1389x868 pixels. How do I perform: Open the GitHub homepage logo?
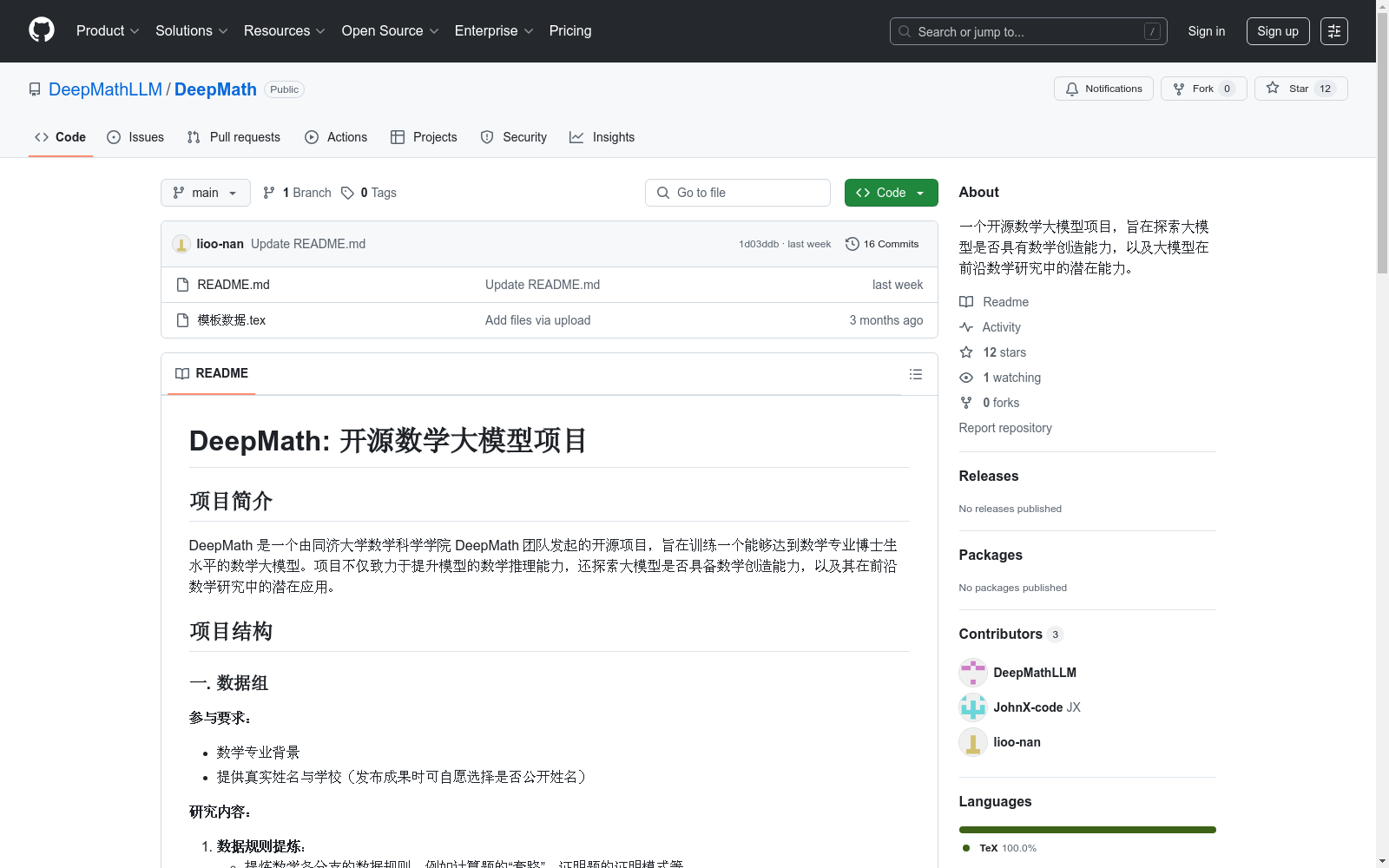[42, 30]
